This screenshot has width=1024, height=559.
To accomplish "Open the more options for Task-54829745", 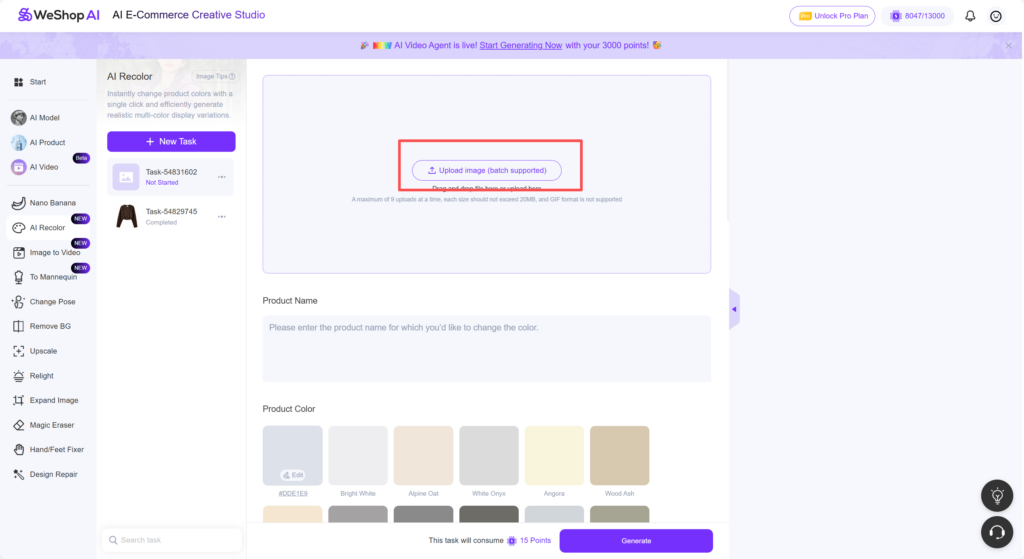I will pyautogui.click(x=222, y=216).
